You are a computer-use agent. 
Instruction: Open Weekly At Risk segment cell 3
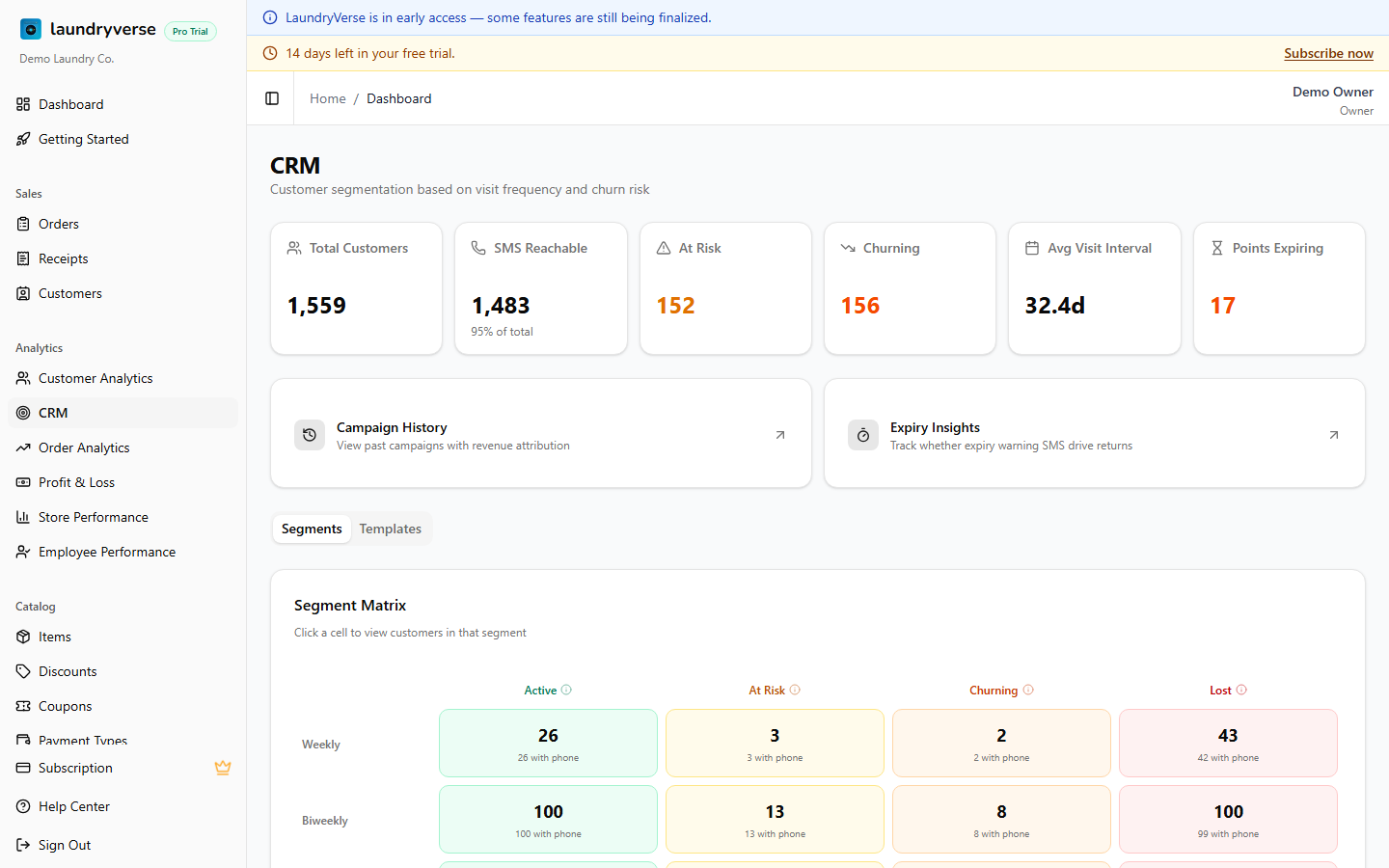click(x=775, y=743)
